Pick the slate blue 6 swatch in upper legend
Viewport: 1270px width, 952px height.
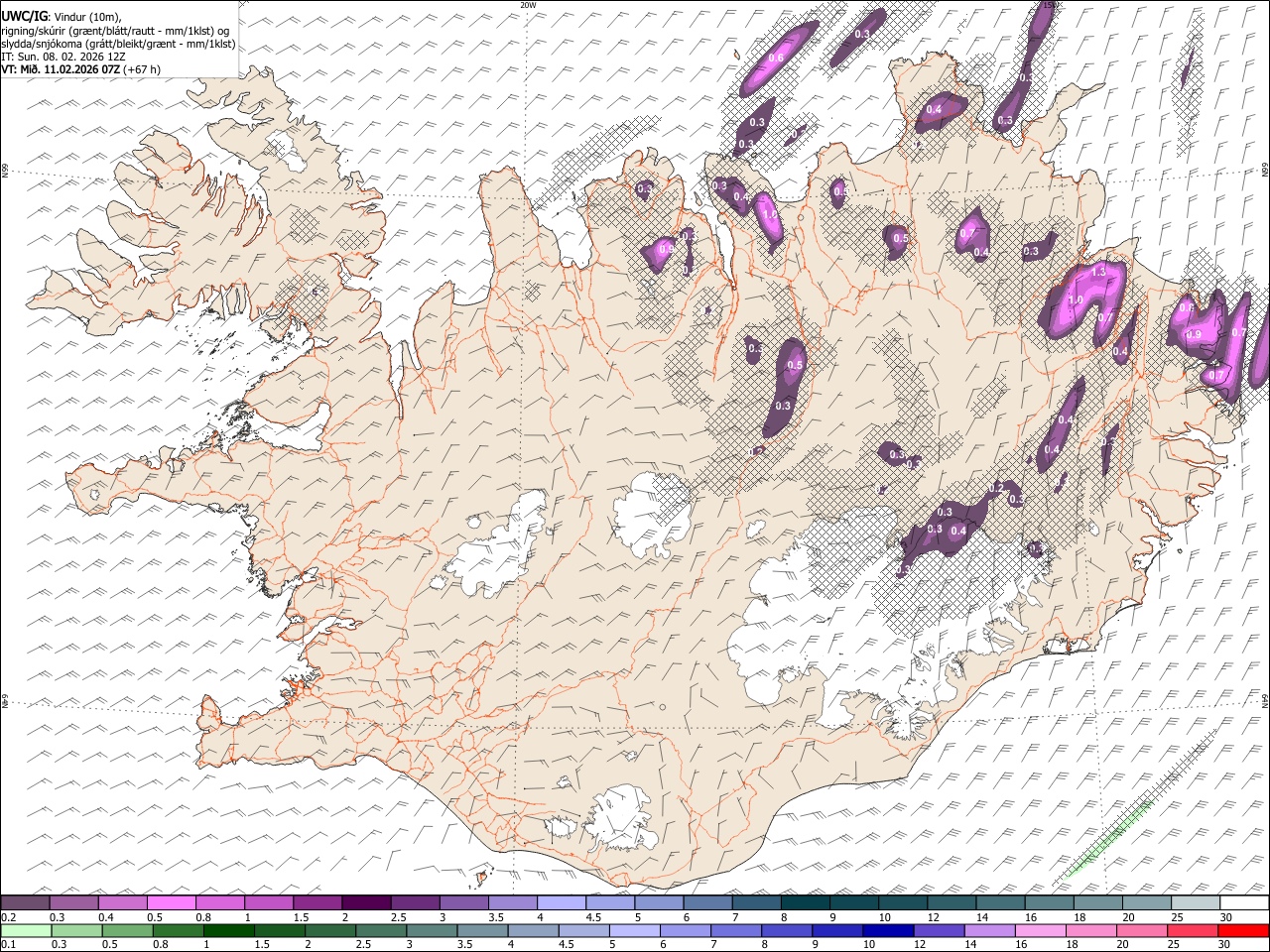click(x=707, y=902)
